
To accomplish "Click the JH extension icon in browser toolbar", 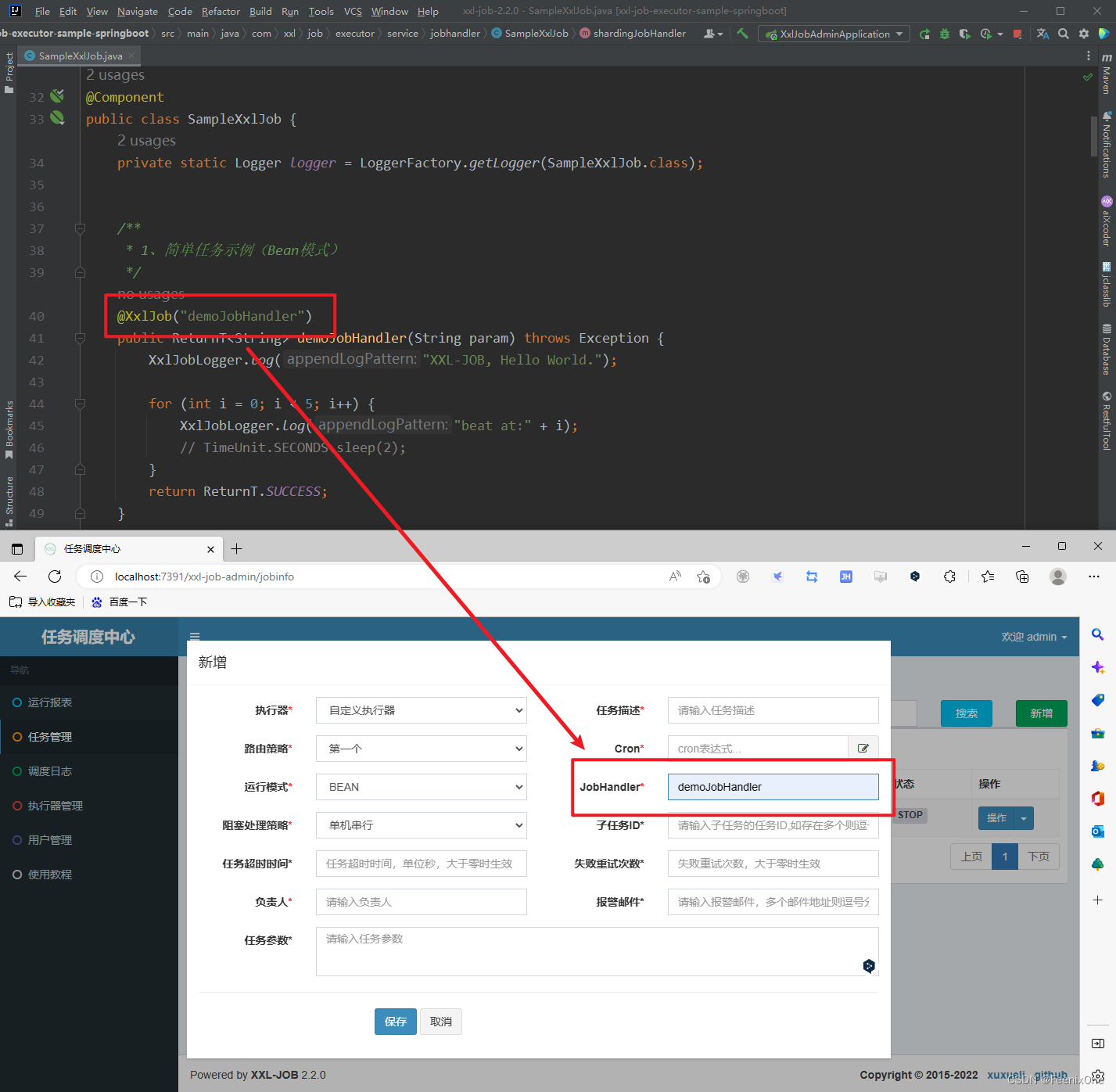I will (x=846, y=577).
